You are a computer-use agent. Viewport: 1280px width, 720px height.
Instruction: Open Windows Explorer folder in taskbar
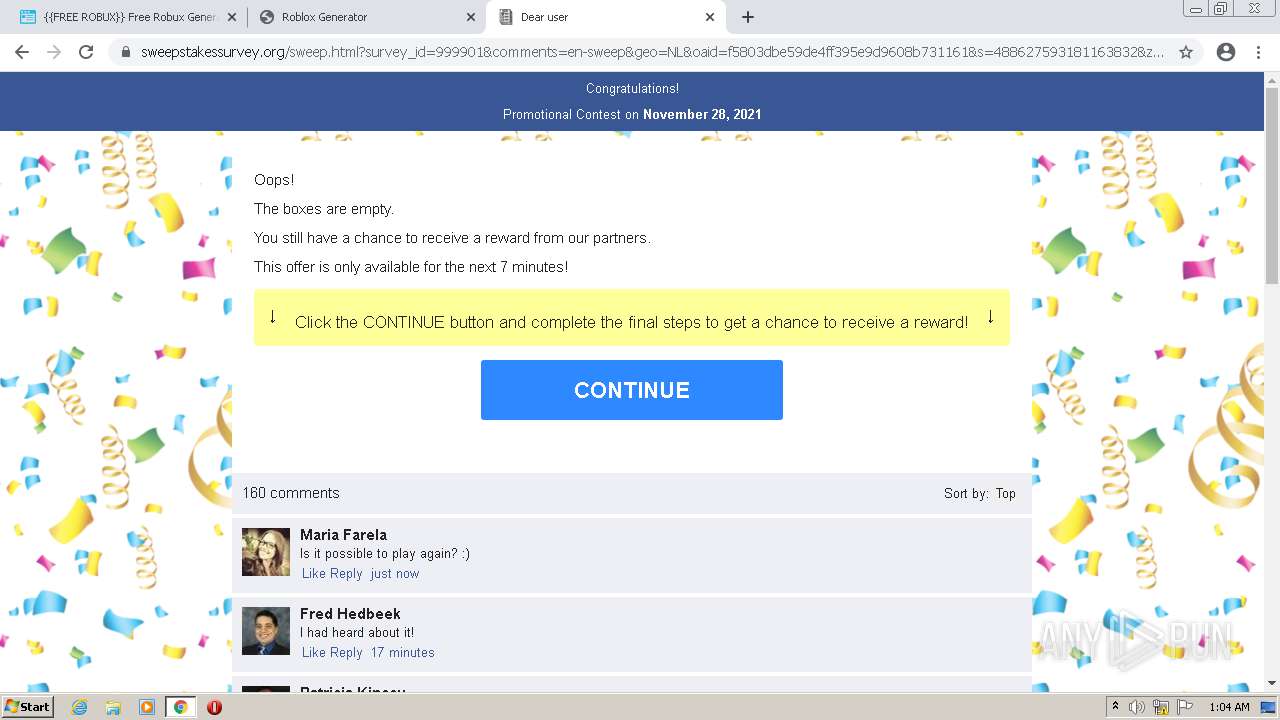(113, 707)
